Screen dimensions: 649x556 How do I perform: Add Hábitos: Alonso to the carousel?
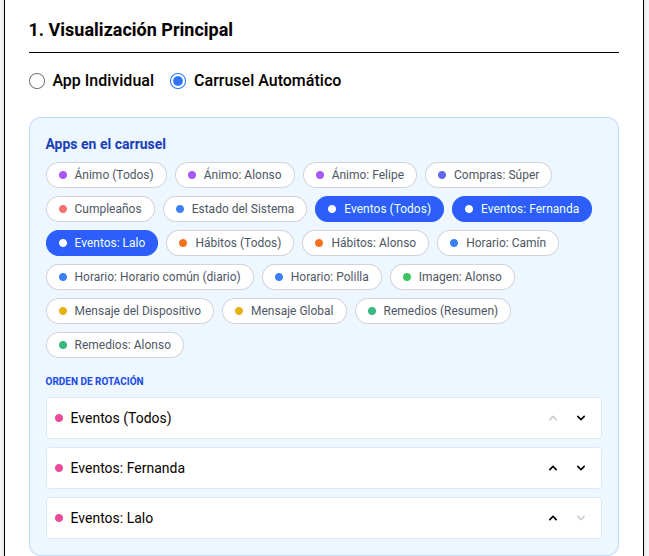(365, 243)
